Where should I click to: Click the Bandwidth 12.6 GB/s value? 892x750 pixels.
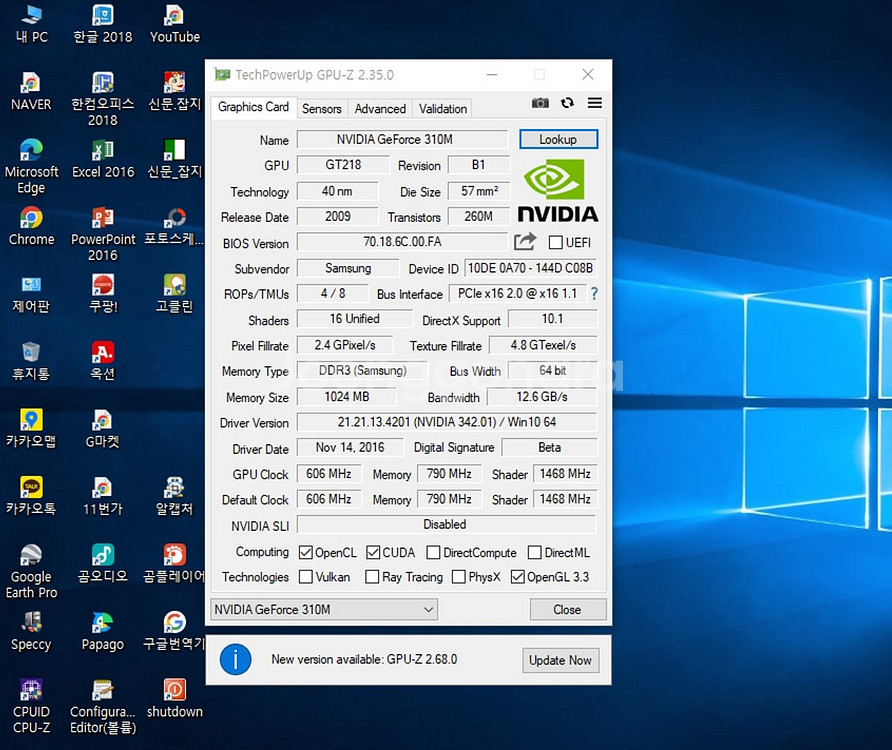(542, 397)
